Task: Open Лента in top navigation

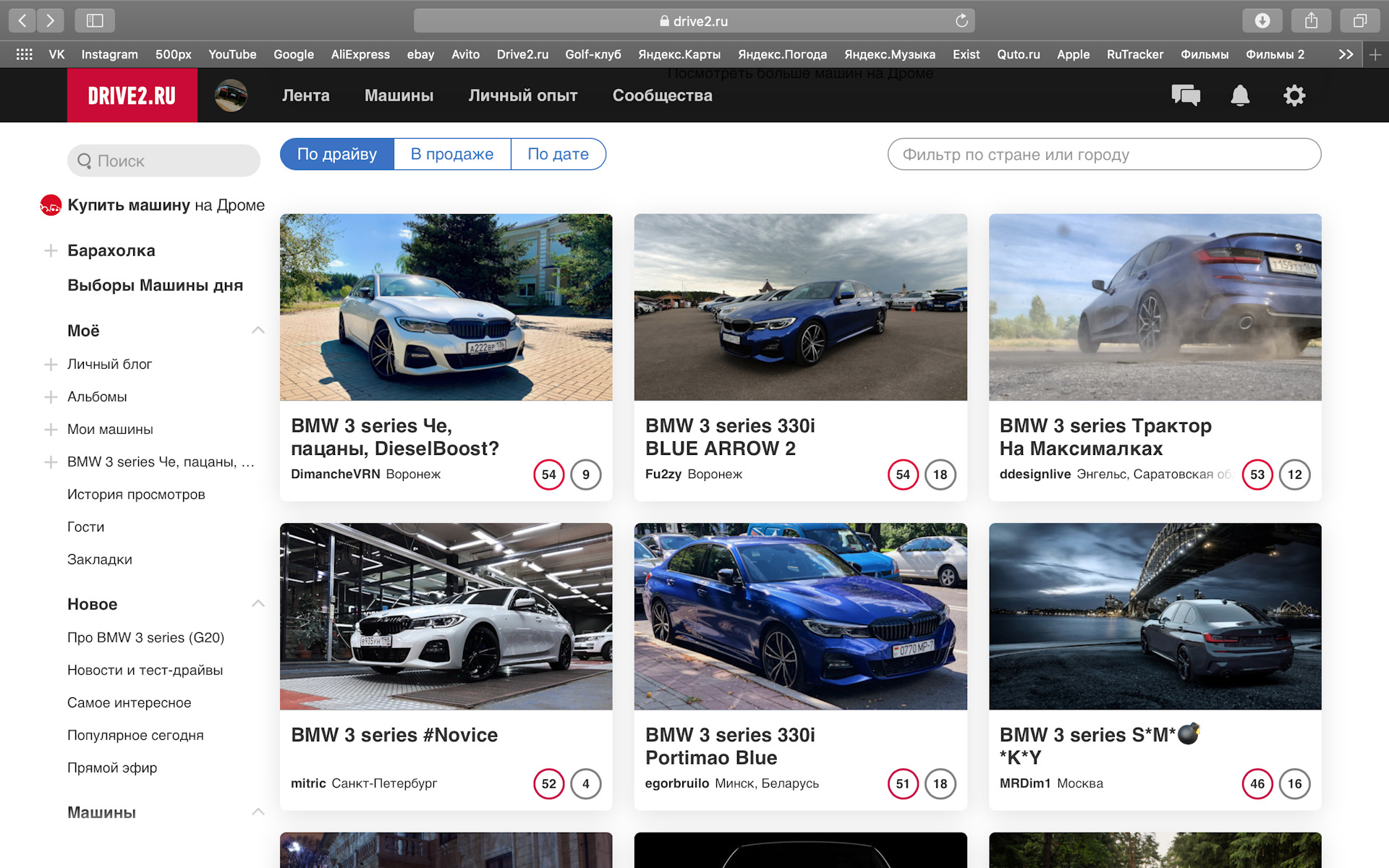Action: [305, 95]
